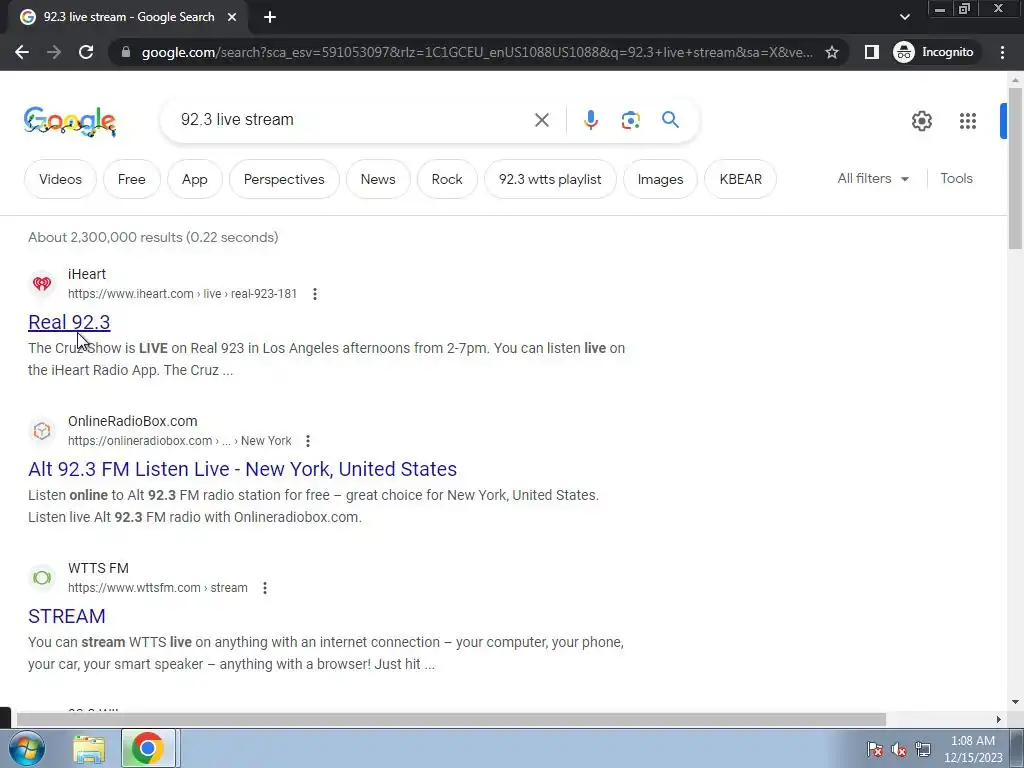The height and width of the screenshot is (768, 1024).
Task: Open the Windows Start menu
Action: point(27,748)
